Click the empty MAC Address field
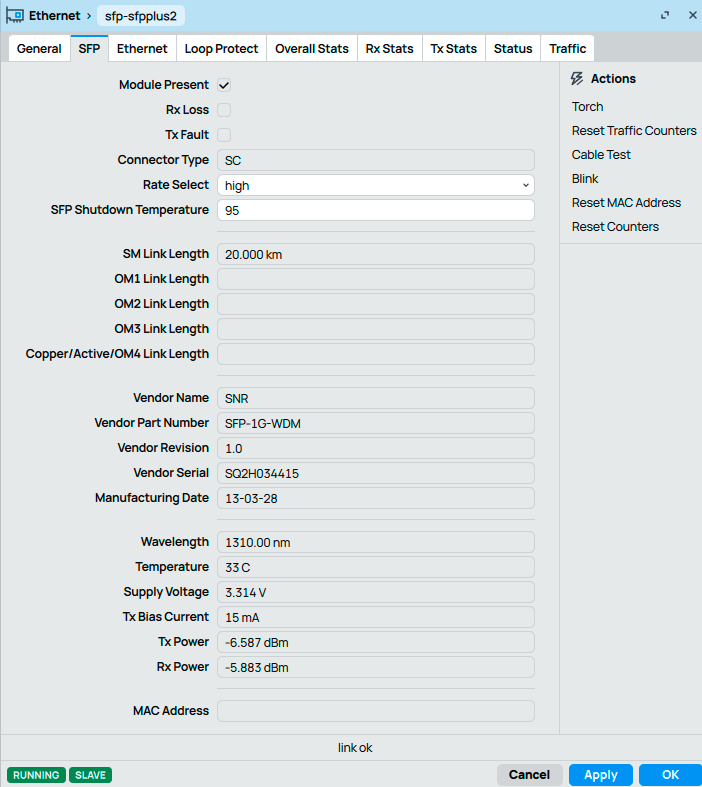 376,711
